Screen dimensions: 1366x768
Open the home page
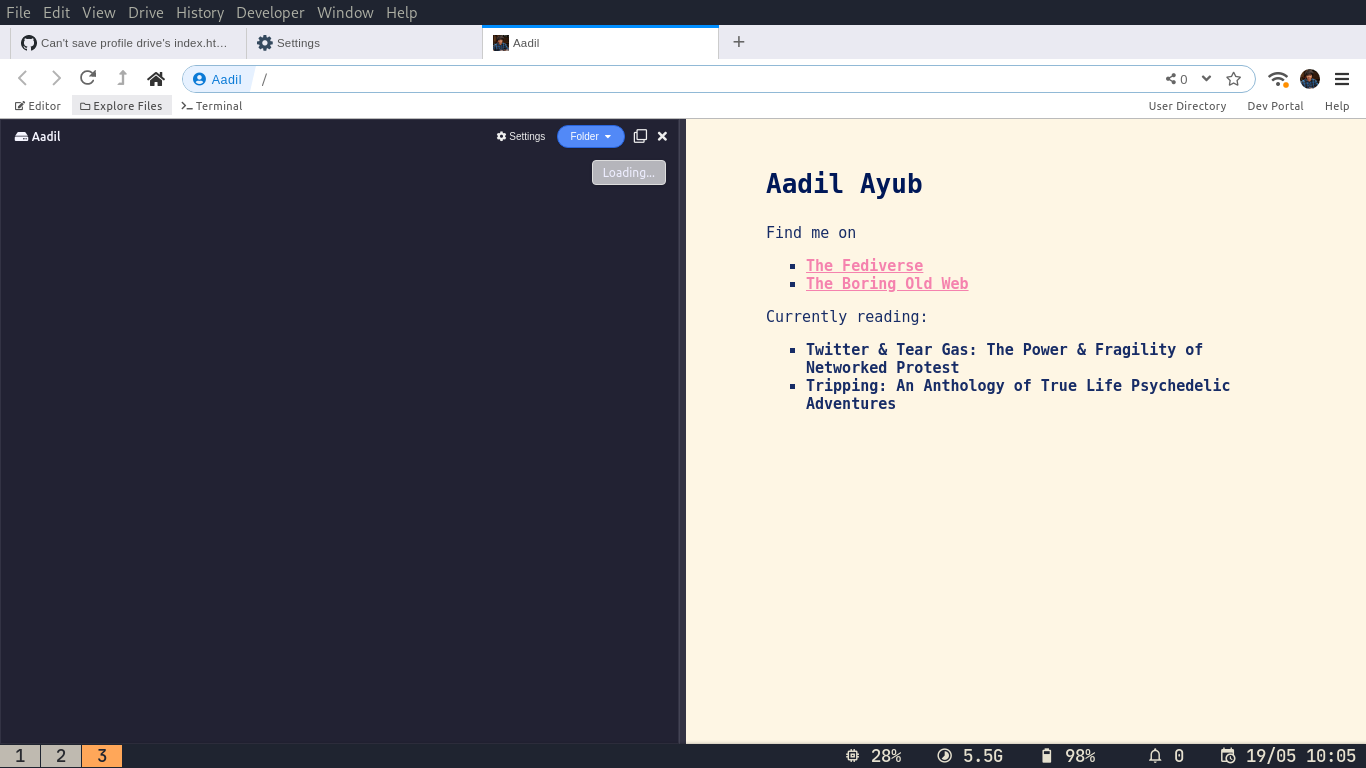(156, 78)
